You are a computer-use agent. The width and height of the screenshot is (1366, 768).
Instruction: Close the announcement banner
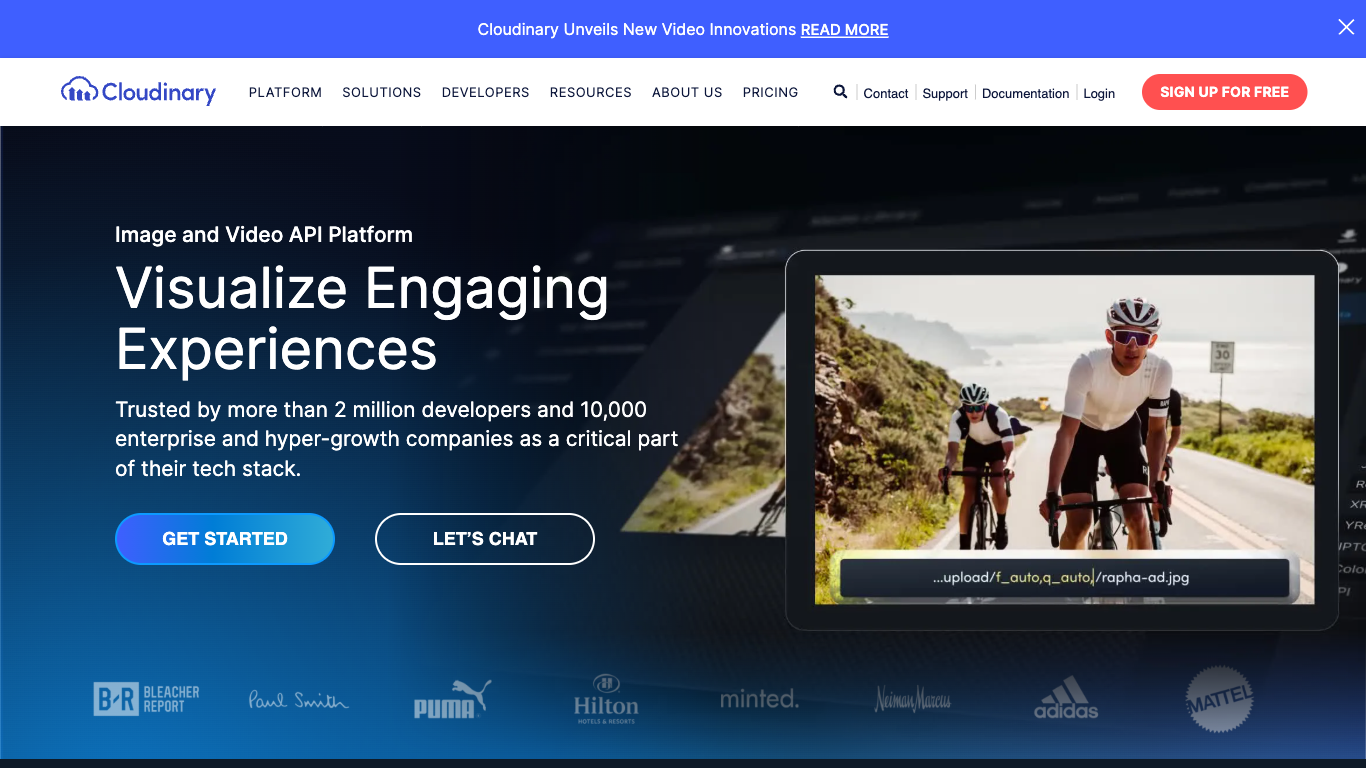pos(1346,28)
